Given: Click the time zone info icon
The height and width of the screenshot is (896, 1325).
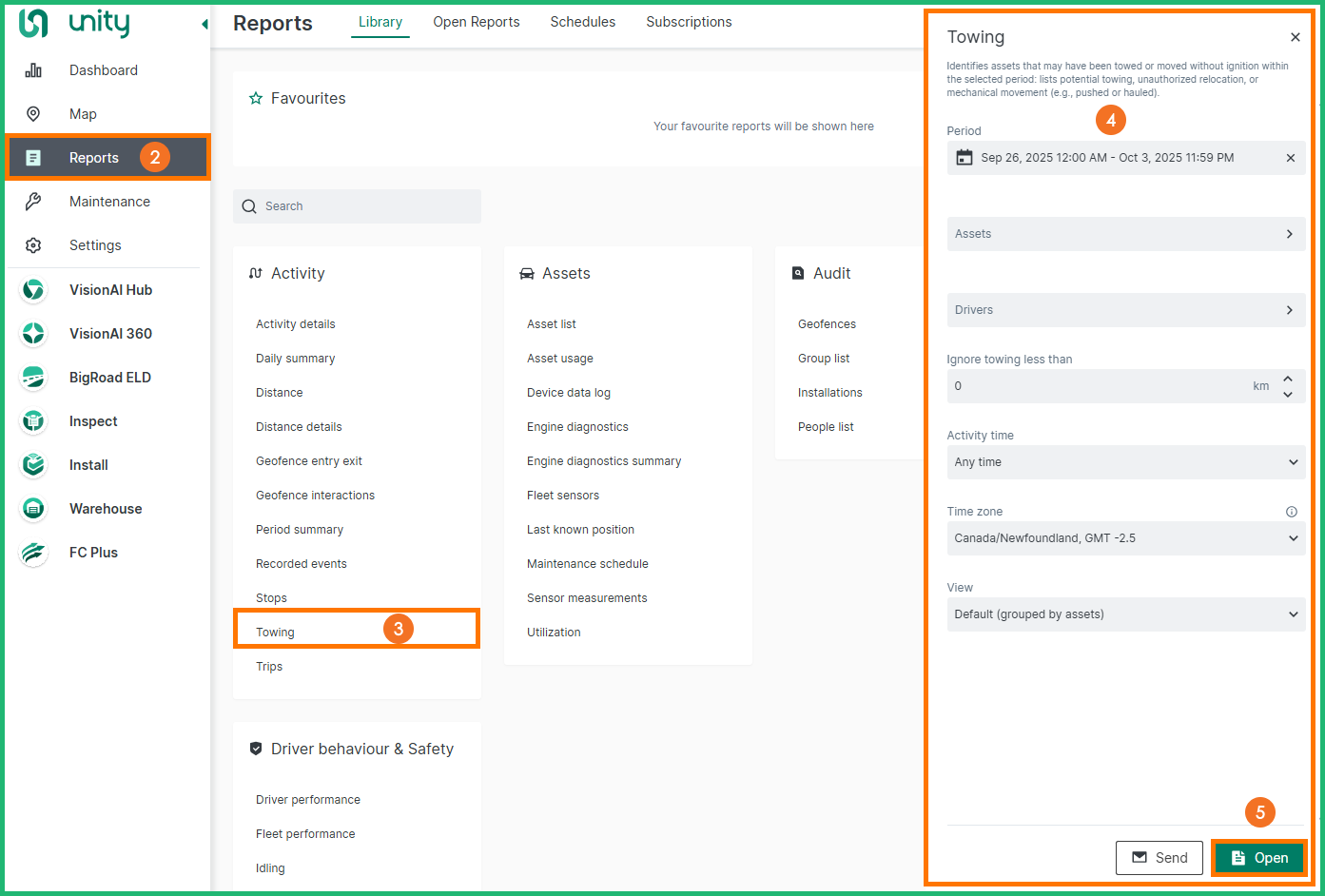Looking at the screenshot, I should [1291, 512].
